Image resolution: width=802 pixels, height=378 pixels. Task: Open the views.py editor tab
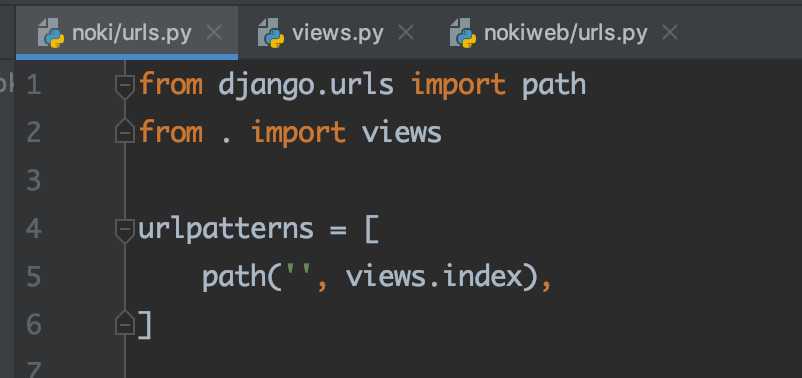coord(338,34)
